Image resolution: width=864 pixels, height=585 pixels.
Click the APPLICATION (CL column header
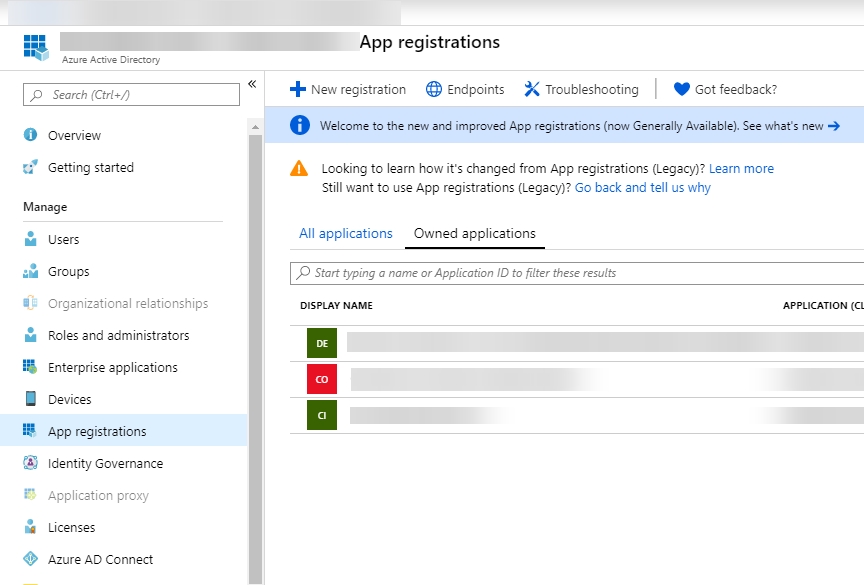click(x=823, y=306)
